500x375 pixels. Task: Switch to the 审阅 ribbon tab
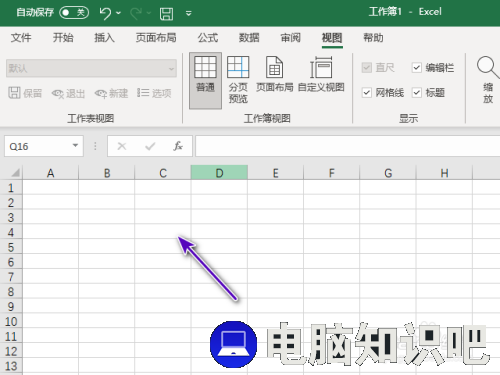[290, 38]
